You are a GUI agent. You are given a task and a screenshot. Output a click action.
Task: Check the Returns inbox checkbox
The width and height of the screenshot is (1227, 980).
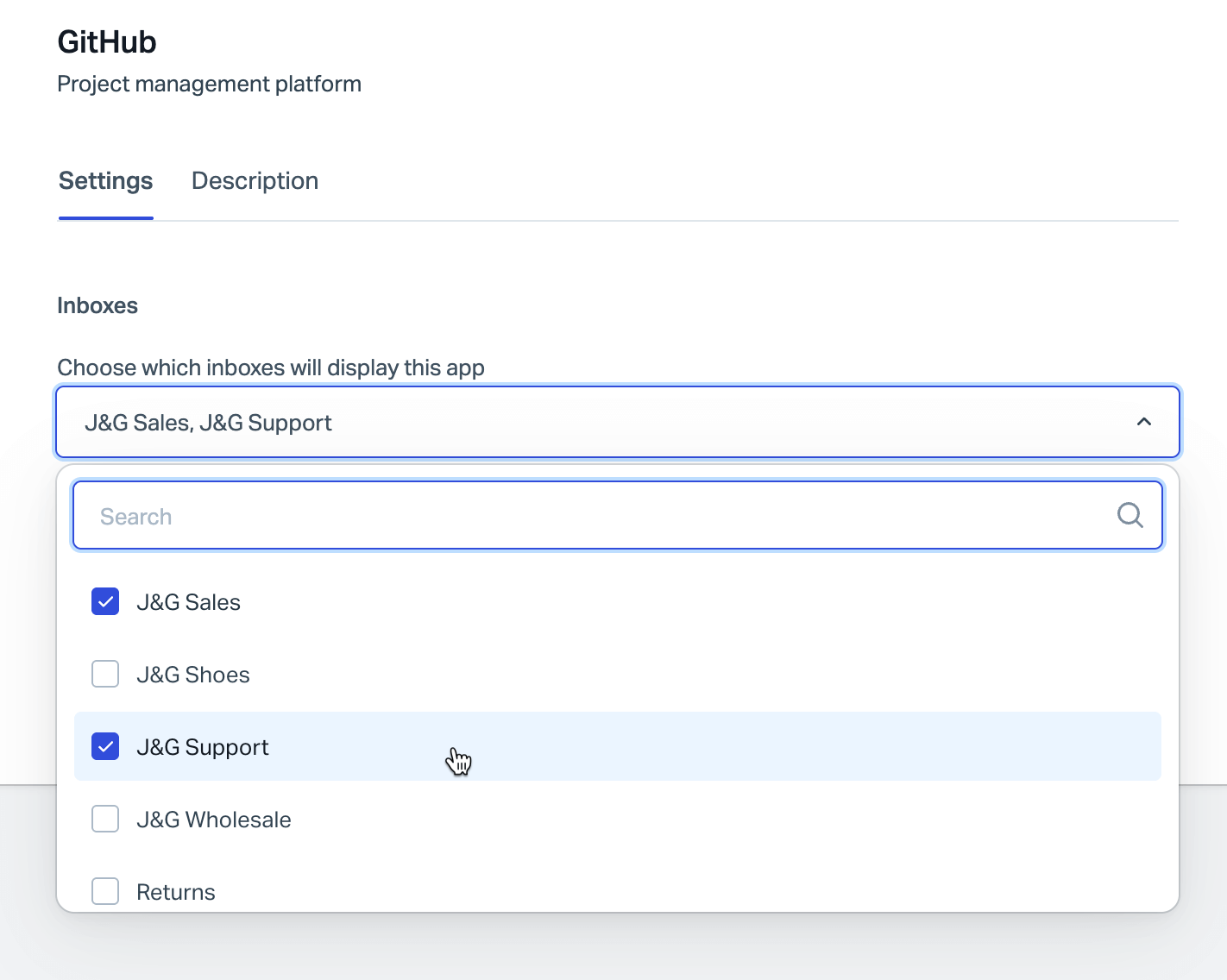[x=105, y=891]
